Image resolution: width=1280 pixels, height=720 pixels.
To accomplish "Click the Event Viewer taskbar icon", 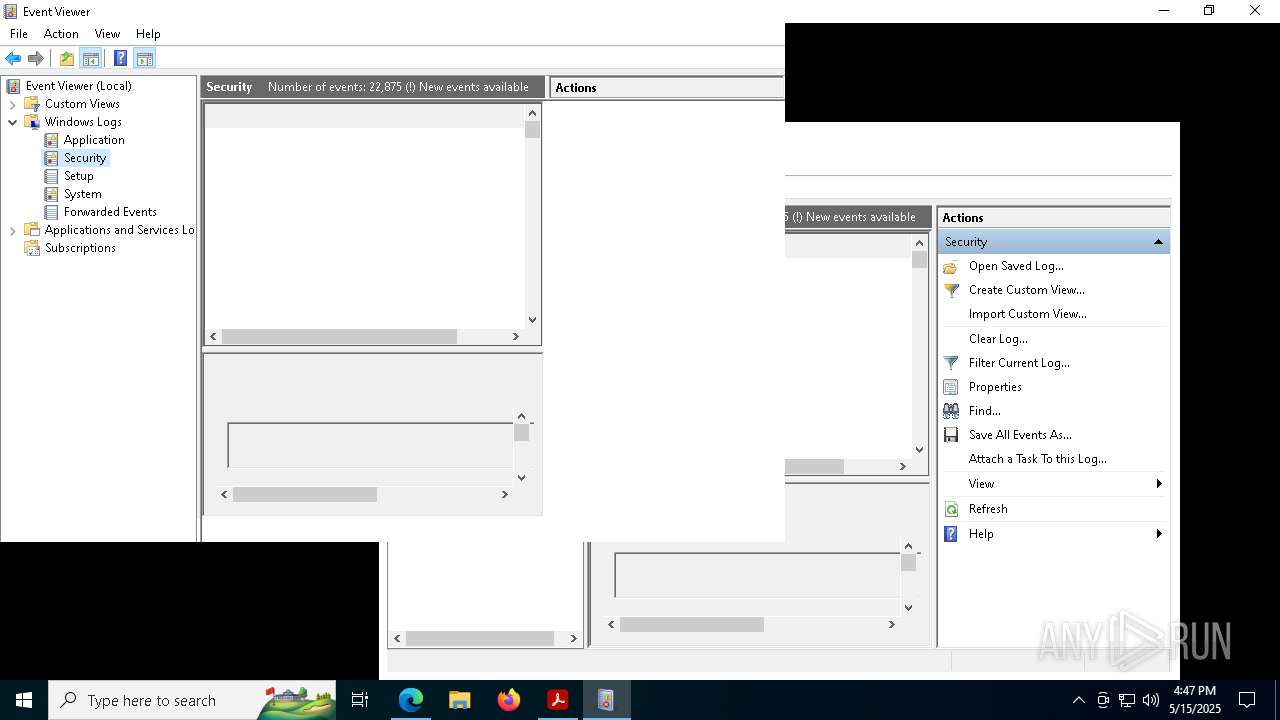I will point(606,700).
